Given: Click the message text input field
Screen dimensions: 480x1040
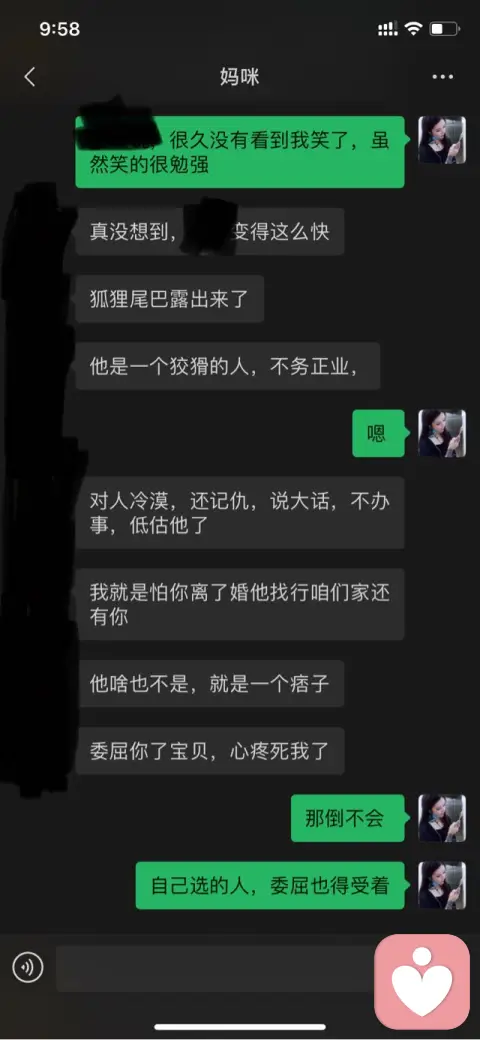Looking at the screenshot, I should pos(215,968).
